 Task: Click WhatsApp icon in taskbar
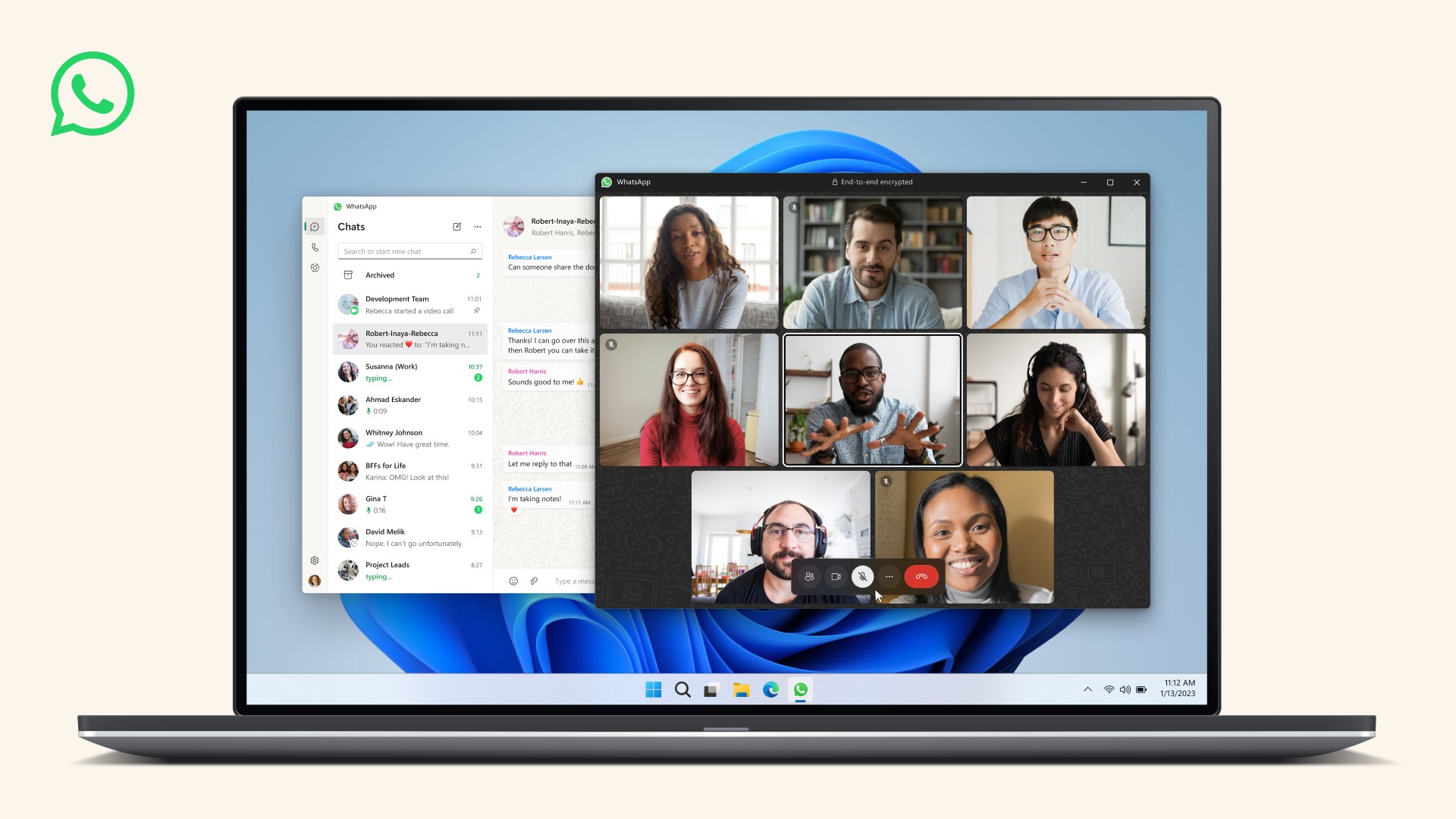pos(800,690)
